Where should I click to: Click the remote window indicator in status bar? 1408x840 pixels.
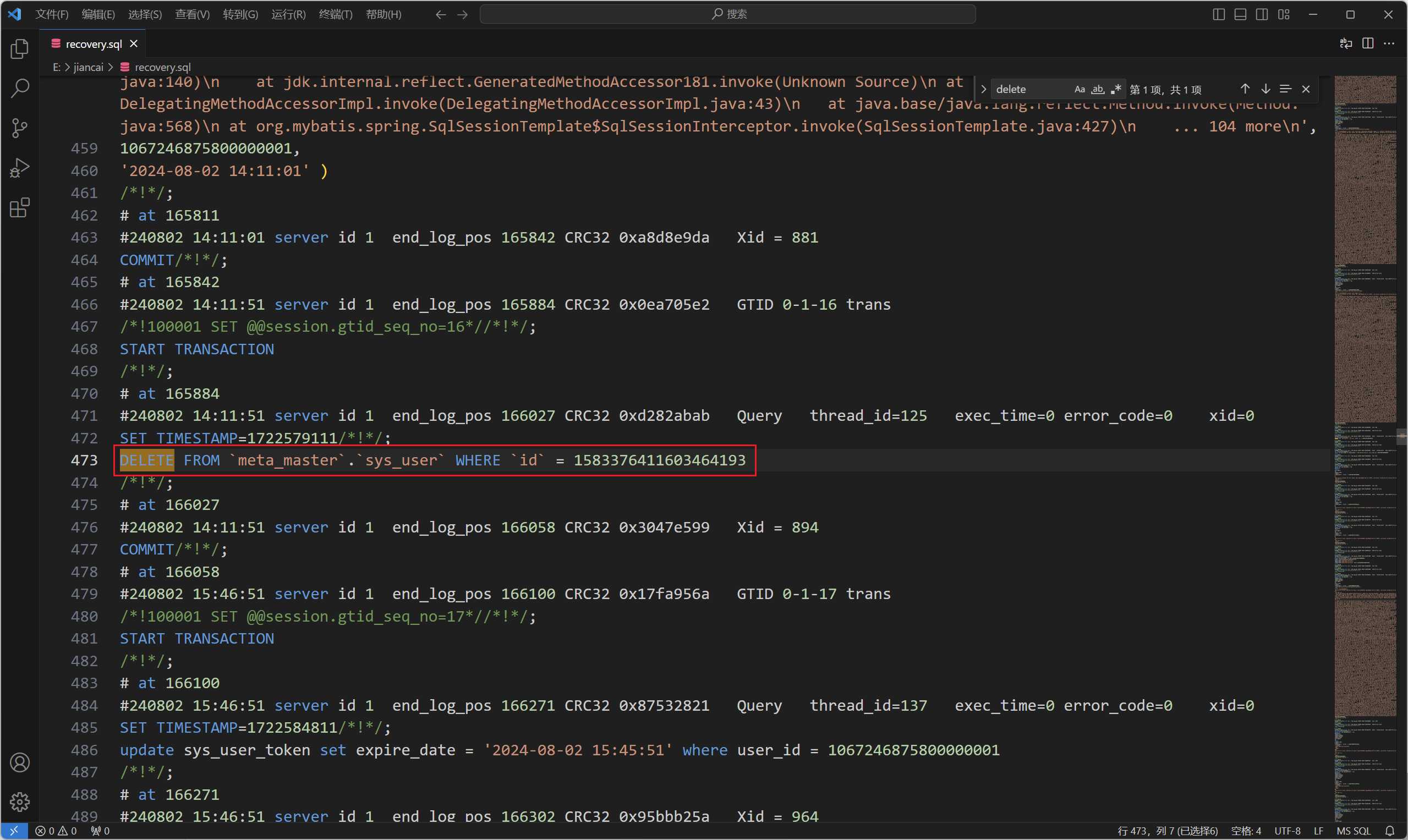[x=14, y=831]
